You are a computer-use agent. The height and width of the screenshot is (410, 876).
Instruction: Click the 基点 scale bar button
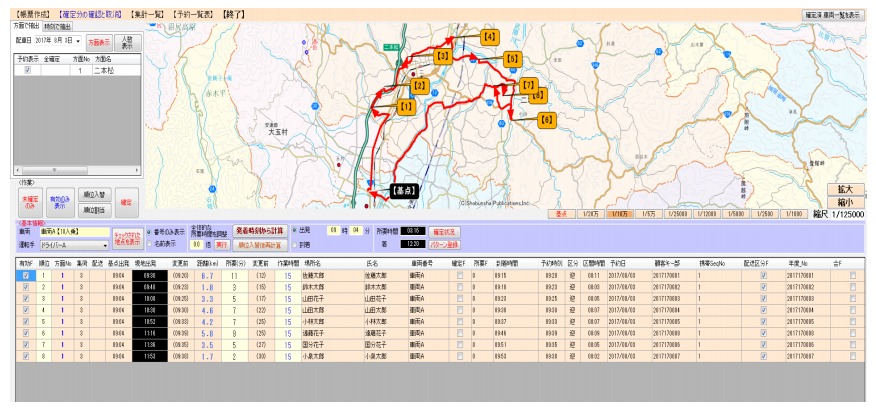click(x=560, y=214)
